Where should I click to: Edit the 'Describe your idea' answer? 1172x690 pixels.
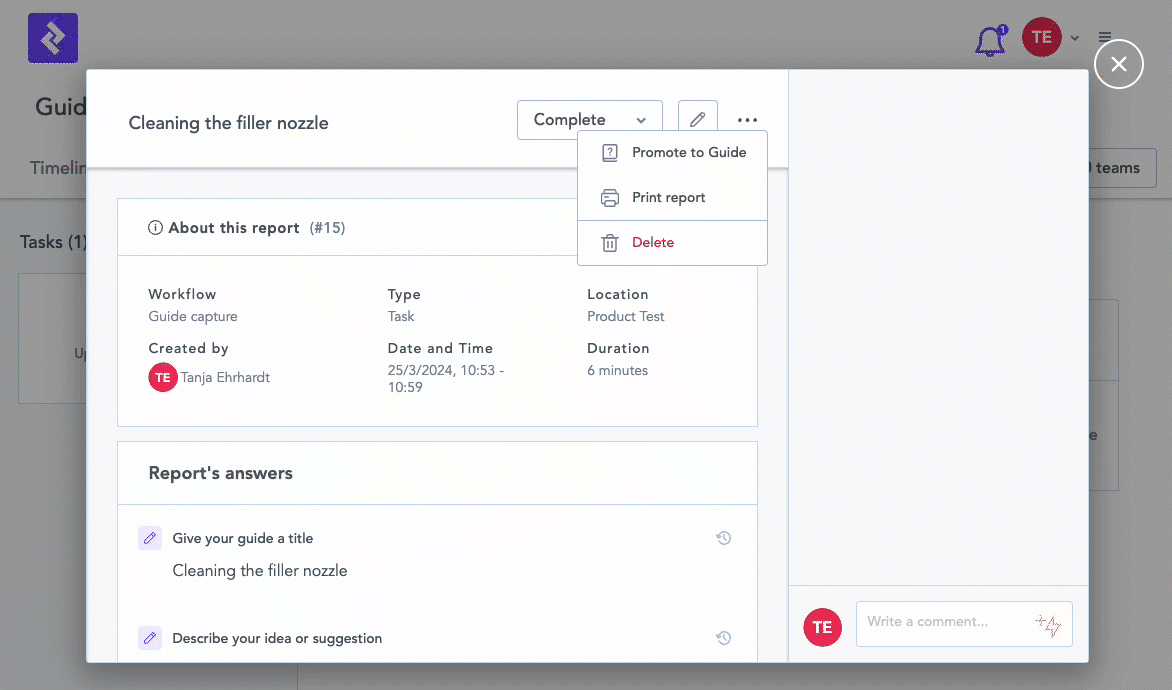(x=150, y=638)
